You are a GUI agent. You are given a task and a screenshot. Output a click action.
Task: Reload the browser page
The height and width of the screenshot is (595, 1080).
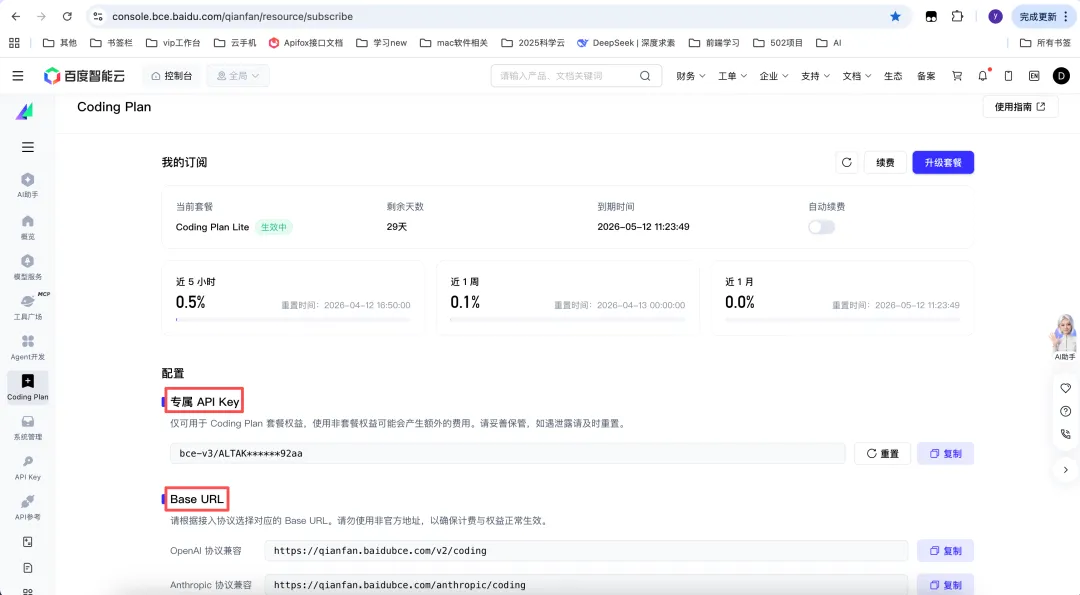tap(67, 16)
